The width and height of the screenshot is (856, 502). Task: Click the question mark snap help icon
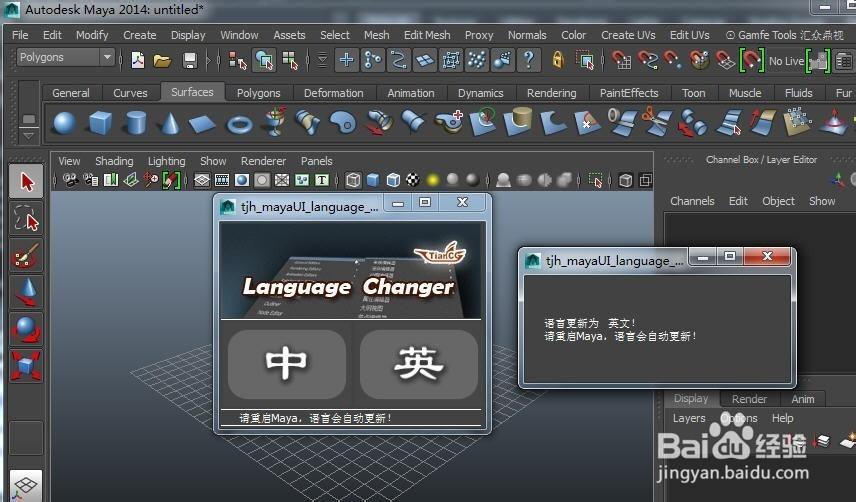528,59
